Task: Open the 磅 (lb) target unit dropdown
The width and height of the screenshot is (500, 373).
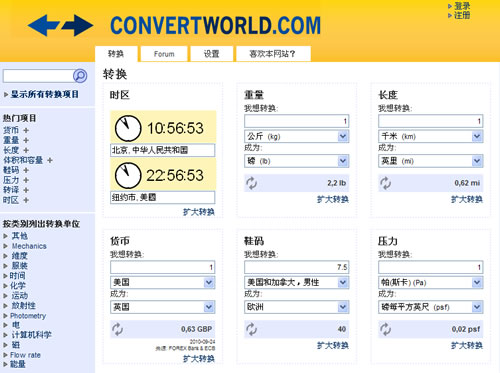Action: click(x=297, y=161)
